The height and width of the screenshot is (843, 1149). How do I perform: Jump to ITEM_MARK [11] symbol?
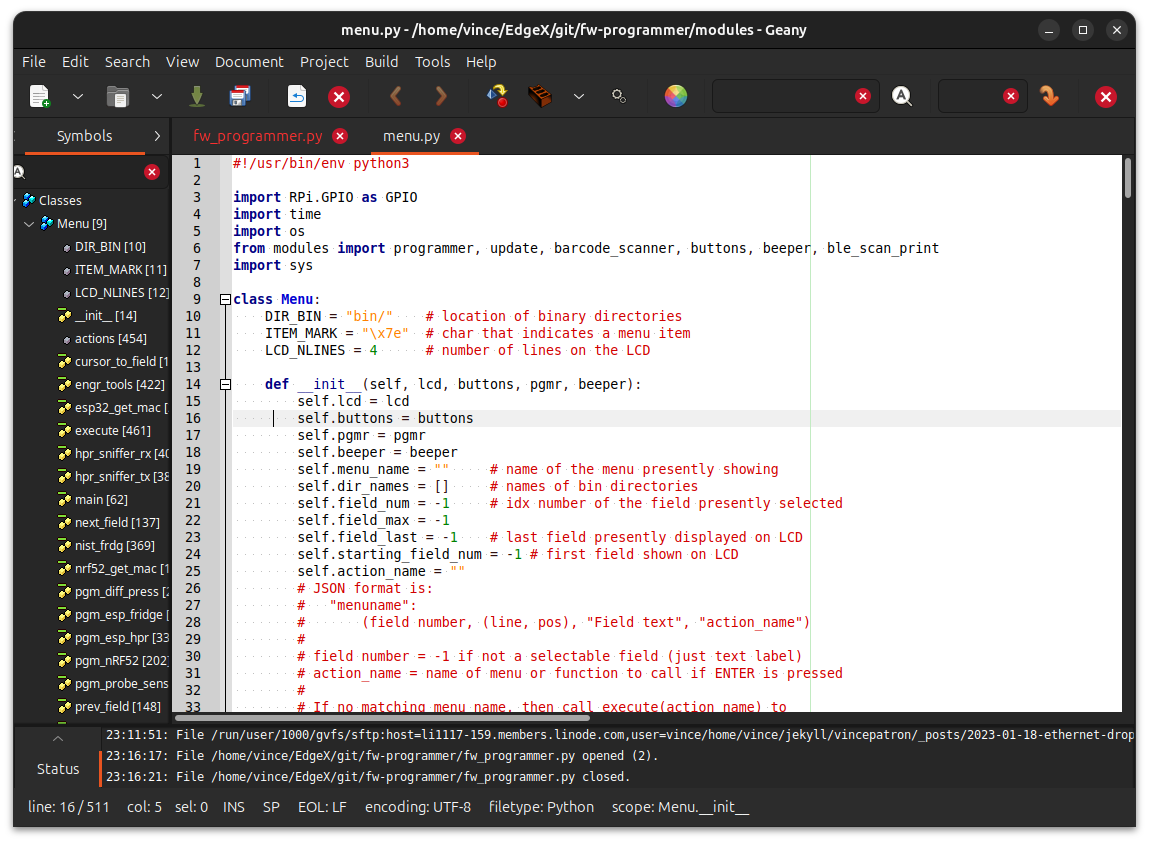(x=120, y=270)
